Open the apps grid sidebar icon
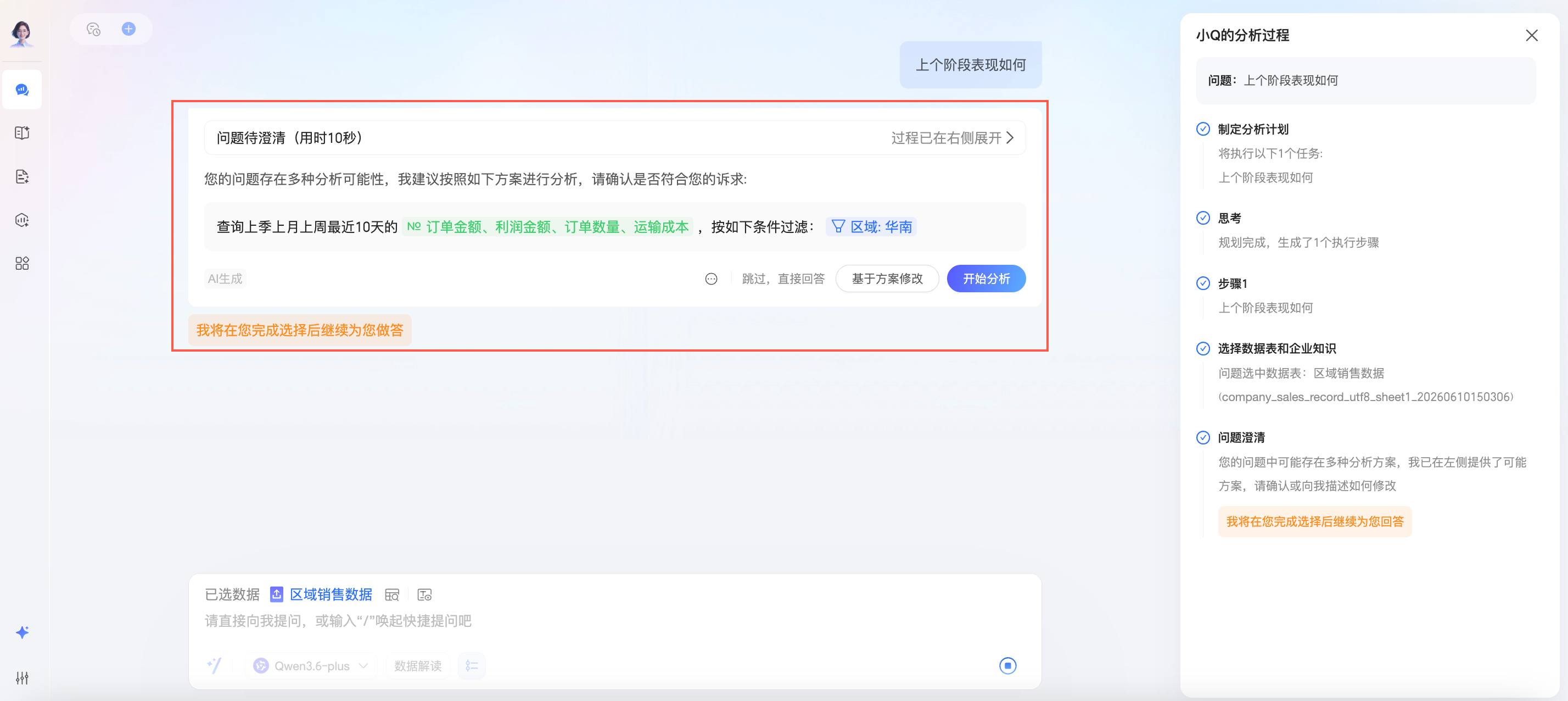Screen dimensions: 1568x701 point(22,263)
